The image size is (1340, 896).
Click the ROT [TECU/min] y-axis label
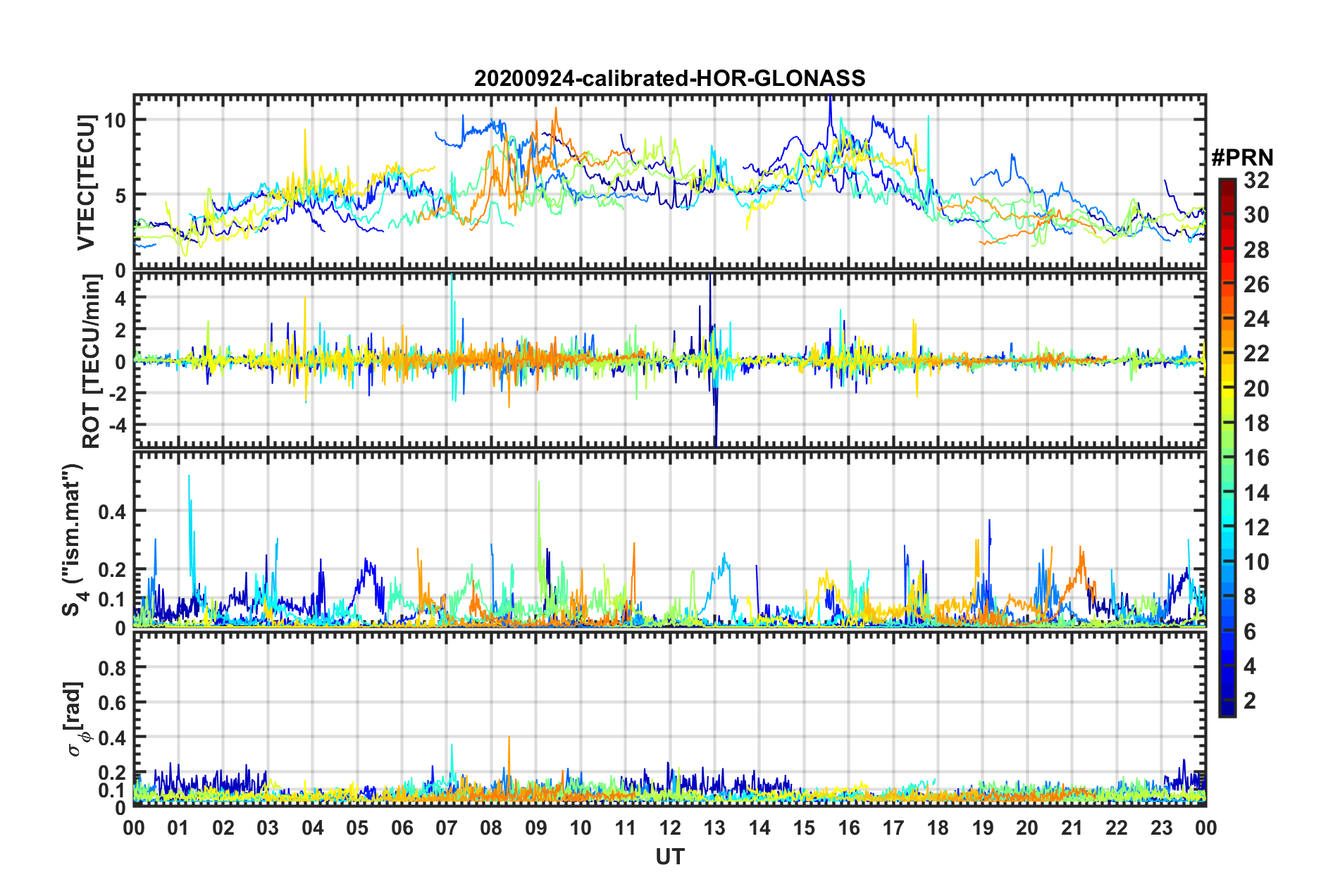tap(92, 361)
